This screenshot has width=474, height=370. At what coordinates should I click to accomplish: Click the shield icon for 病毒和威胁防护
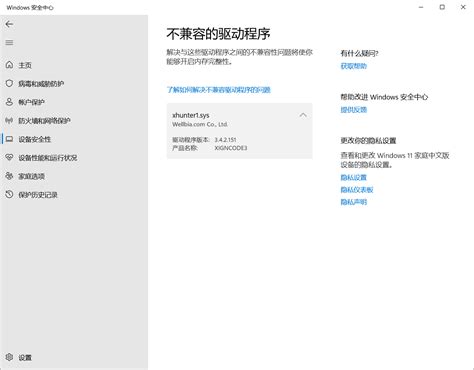pyautogui.click(x=9, y=83)
